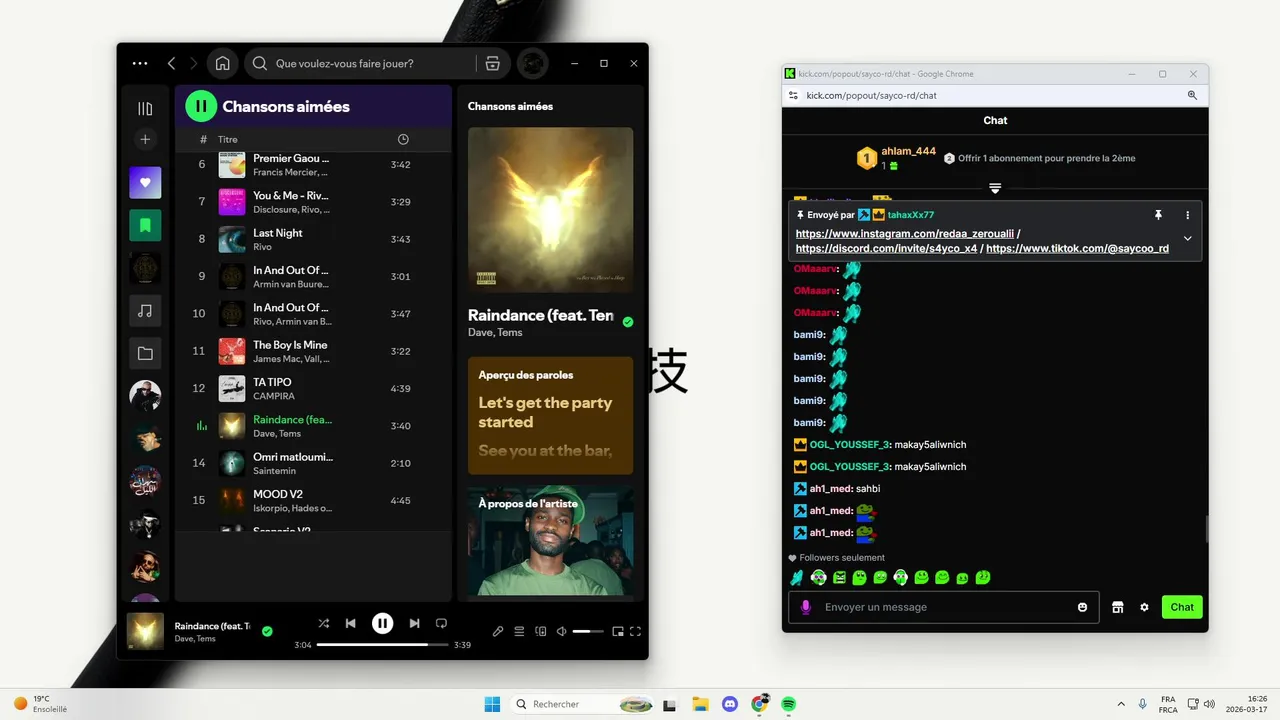Adjust the Spotify volume slider
This screenshot has height=720, width=1280.
pos(588,631)
